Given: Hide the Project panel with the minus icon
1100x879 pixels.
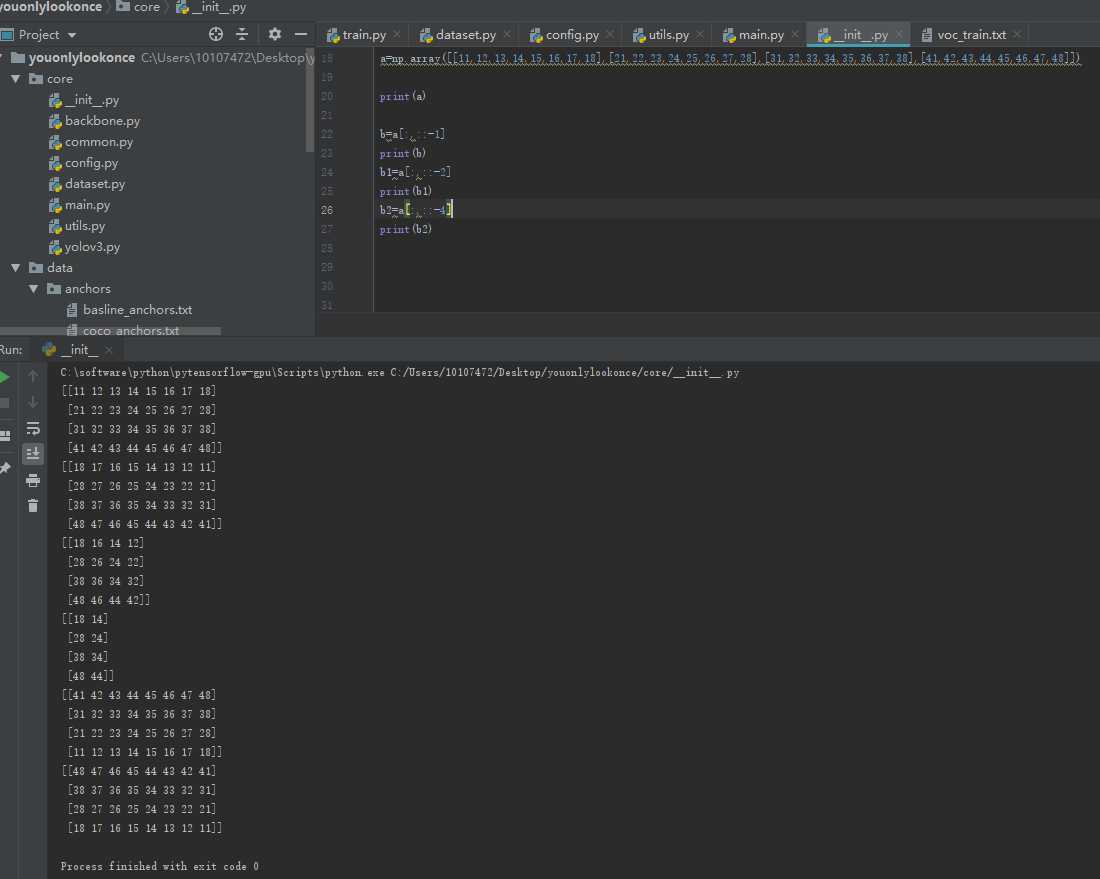Looking at the screenshot, I should pyautogui.click(x=301, y=34).
